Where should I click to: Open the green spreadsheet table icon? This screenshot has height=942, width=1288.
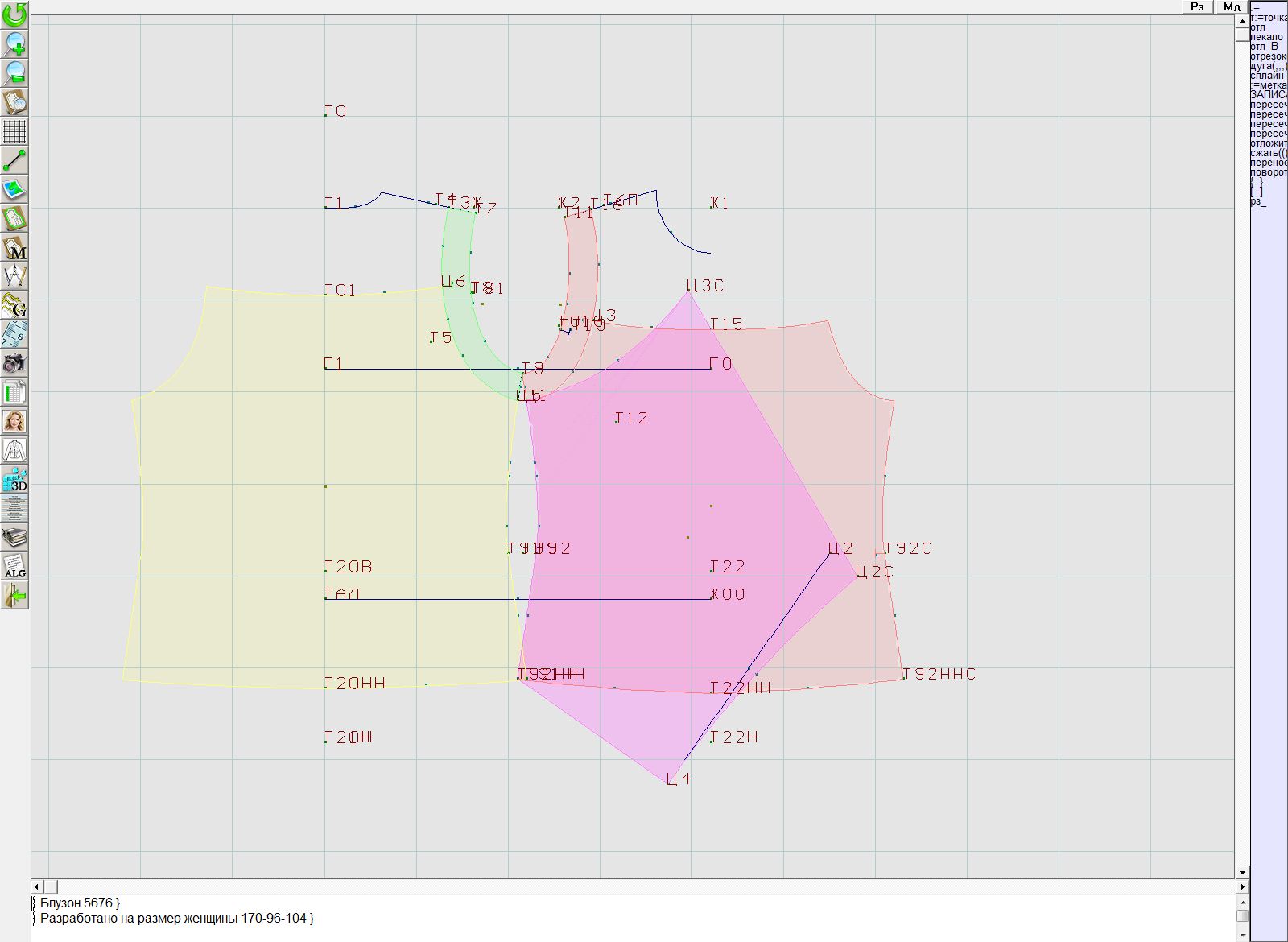pos(14,392)
